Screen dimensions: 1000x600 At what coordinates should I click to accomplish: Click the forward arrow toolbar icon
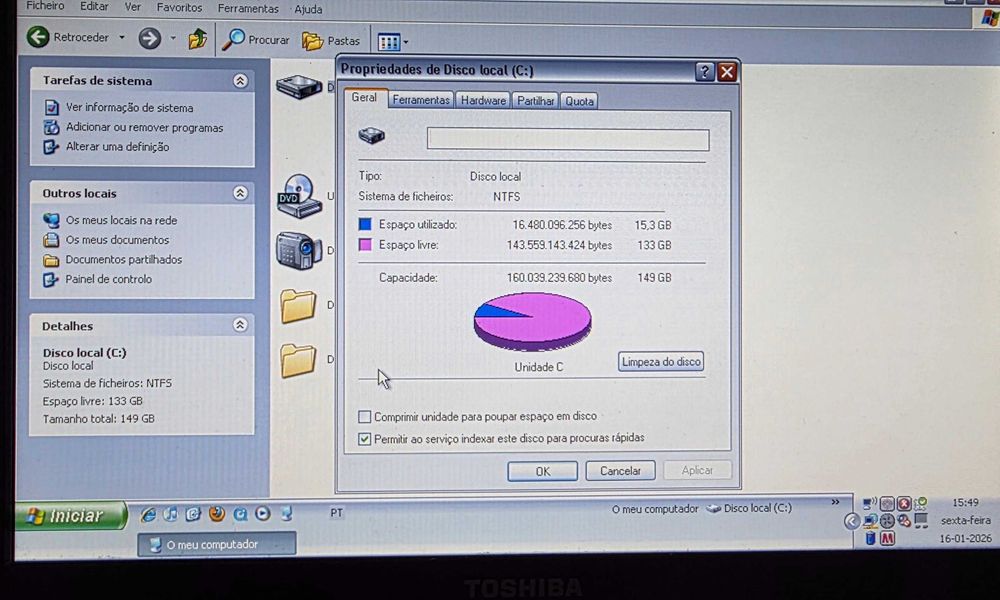coord(149,38)
